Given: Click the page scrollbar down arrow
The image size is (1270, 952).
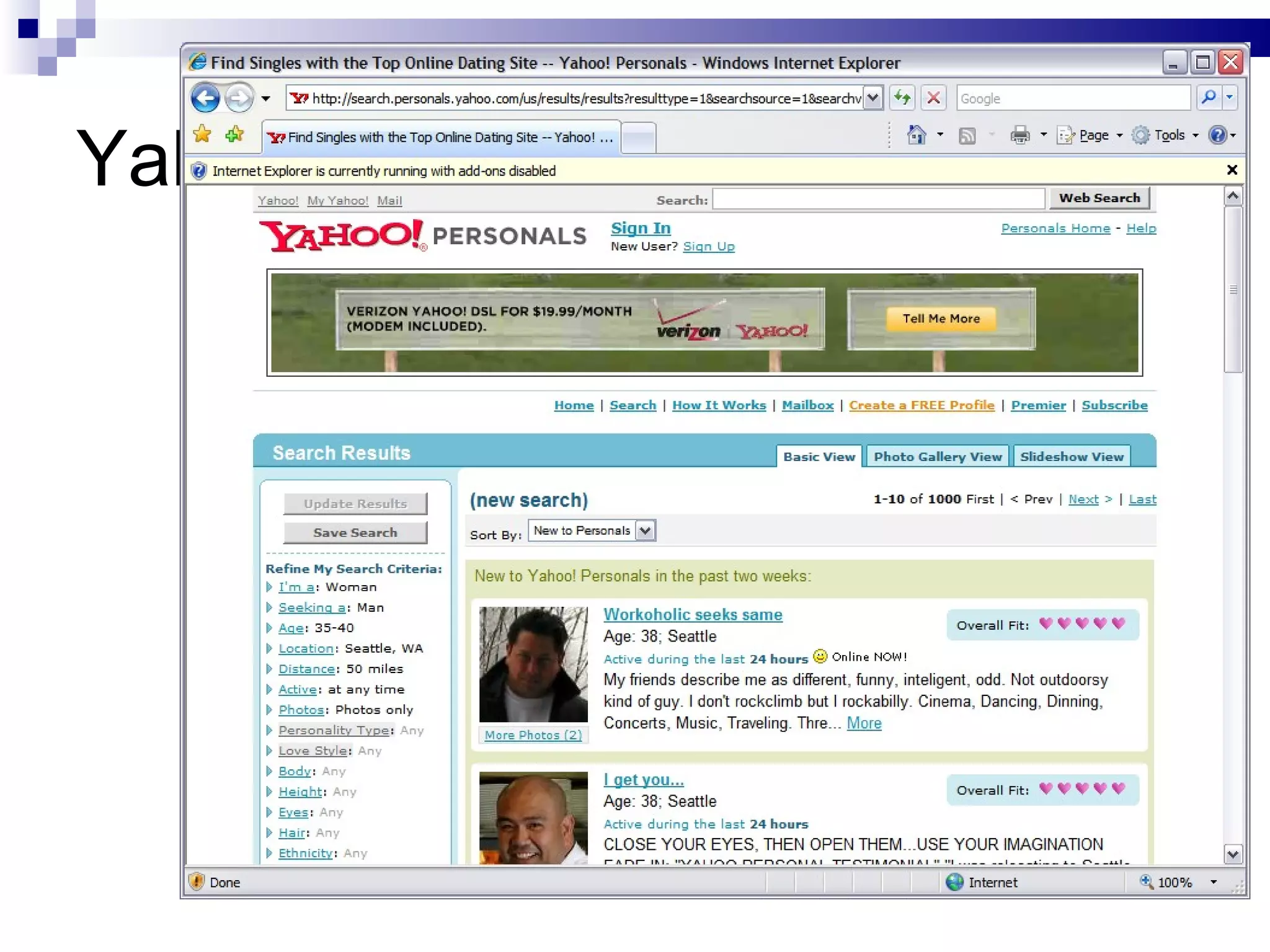Looking at the screenshot, I should click(1233, 854).
